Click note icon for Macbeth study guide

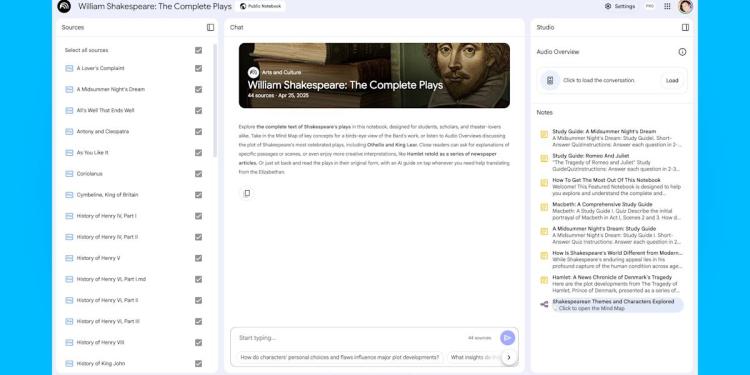coord(544,207)
